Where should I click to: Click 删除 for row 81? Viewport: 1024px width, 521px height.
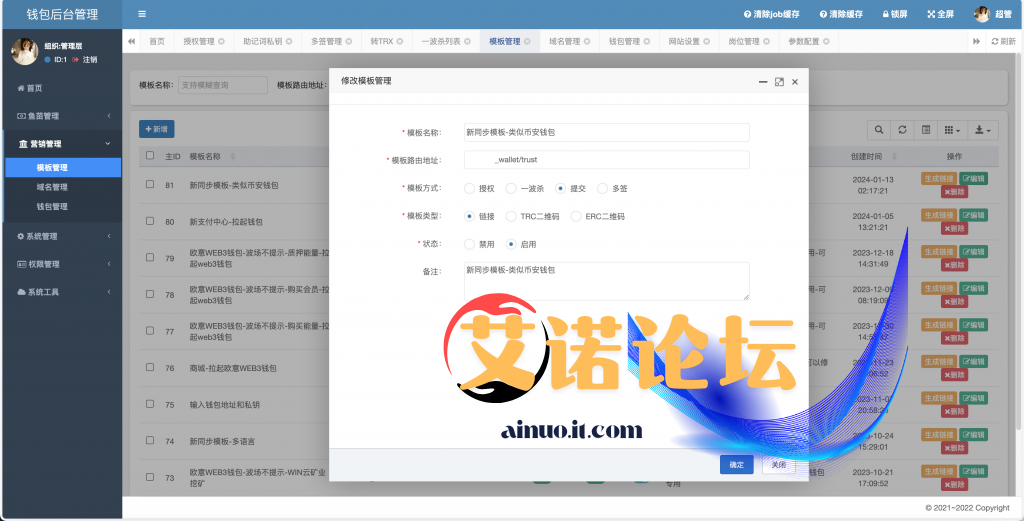(x=954, y=192)
